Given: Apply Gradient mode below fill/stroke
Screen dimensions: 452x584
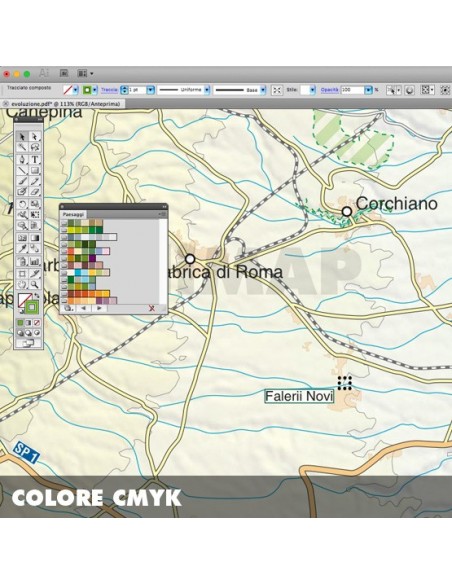Looking at the screenshot, I should click(29, 323).
